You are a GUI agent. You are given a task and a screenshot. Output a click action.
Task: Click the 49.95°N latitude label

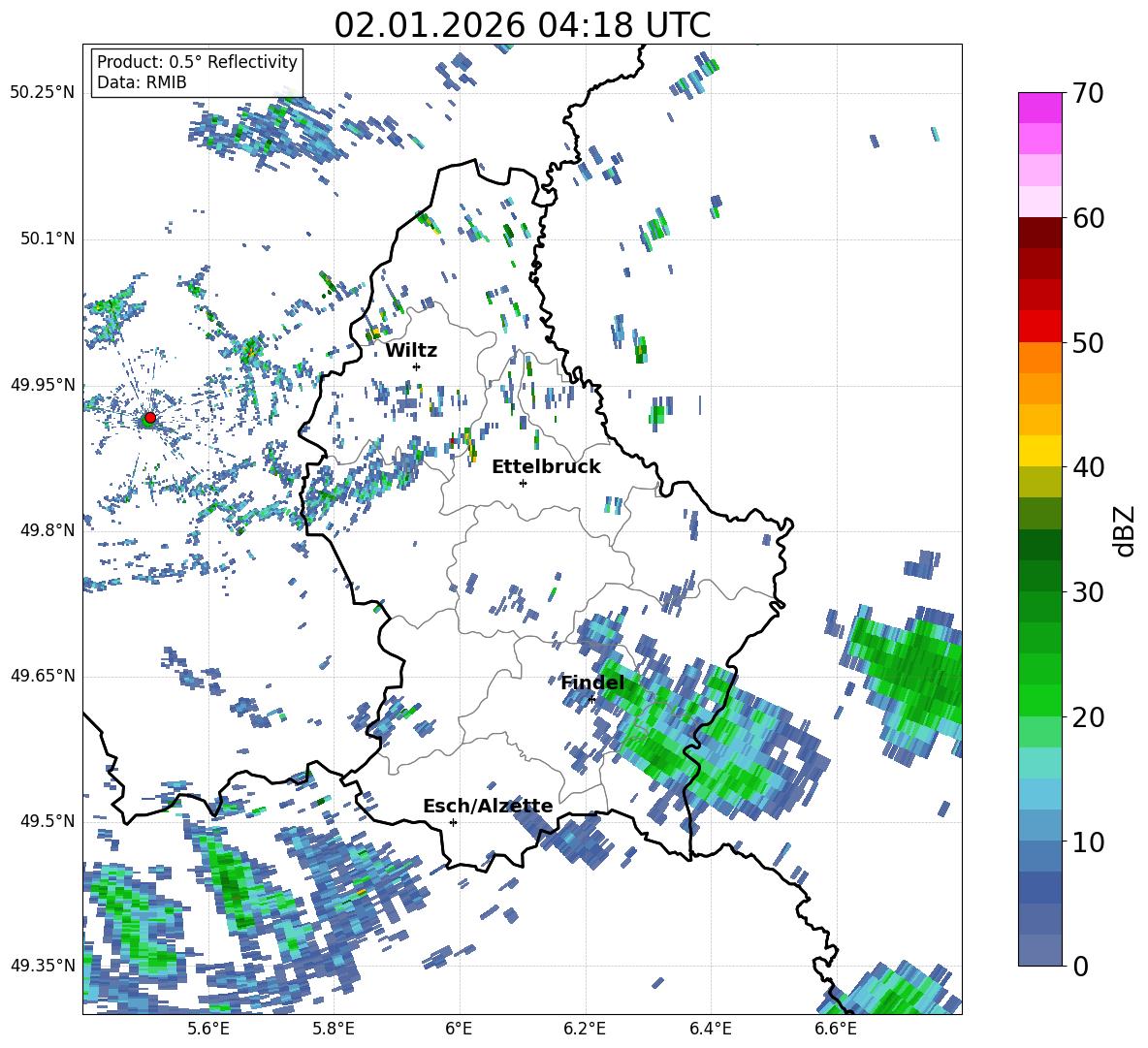click(x=43, y=384)
